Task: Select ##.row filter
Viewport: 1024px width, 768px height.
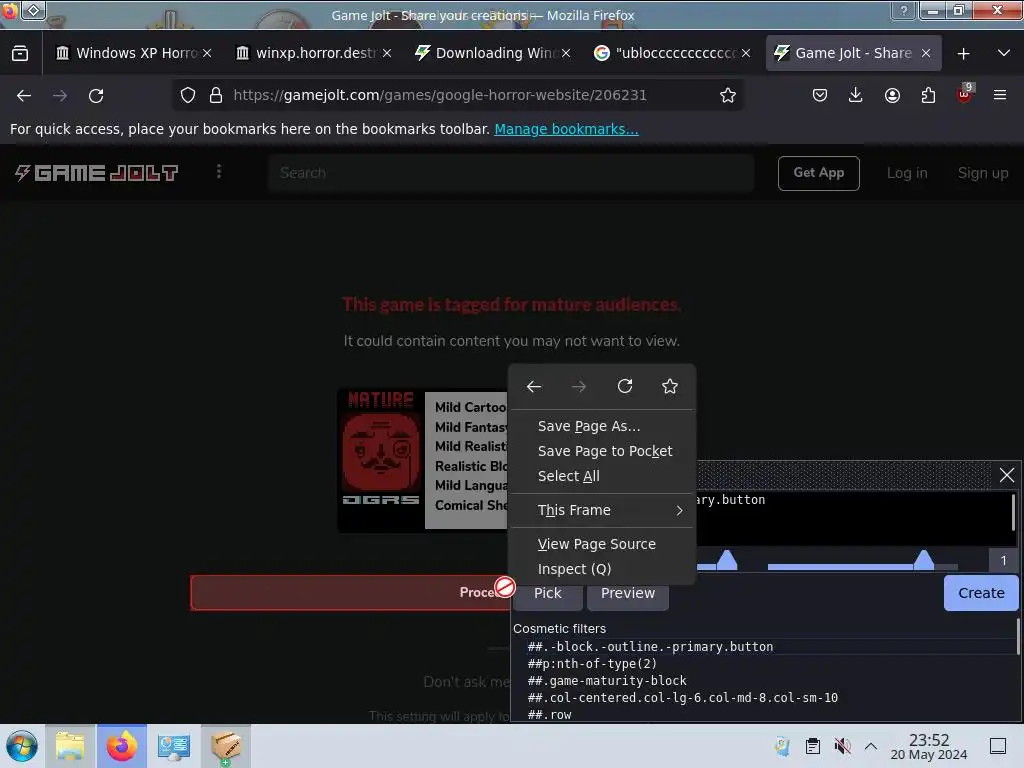Action: tap(549, 714)
